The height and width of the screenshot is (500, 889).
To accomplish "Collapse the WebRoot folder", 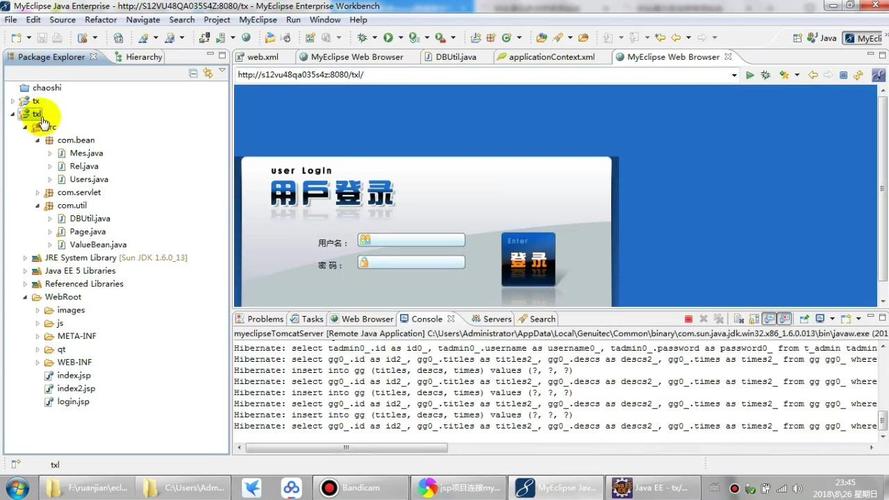I will (25, 297).
